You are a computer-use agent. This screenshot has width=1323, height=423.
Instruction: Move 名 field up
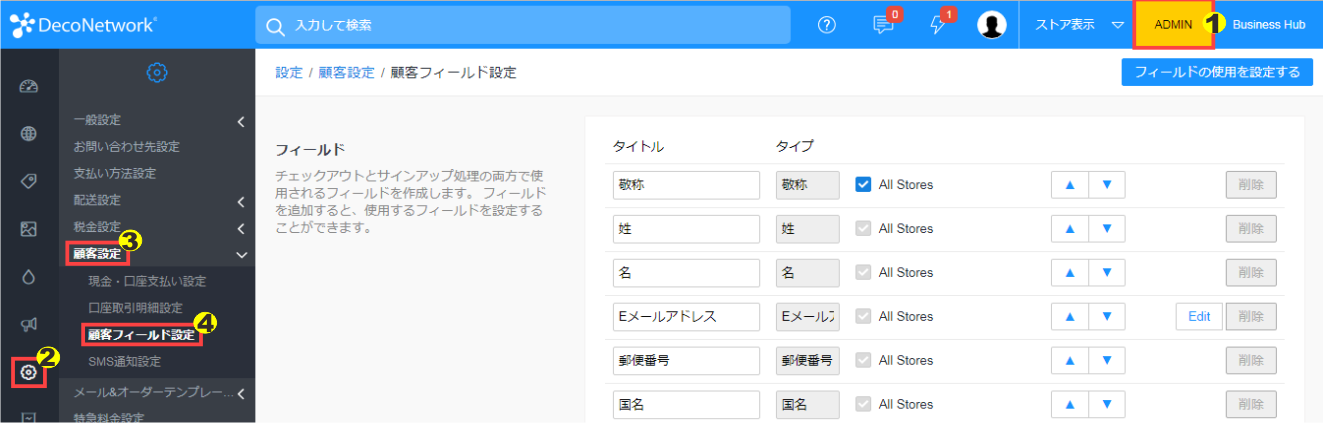1069,273
